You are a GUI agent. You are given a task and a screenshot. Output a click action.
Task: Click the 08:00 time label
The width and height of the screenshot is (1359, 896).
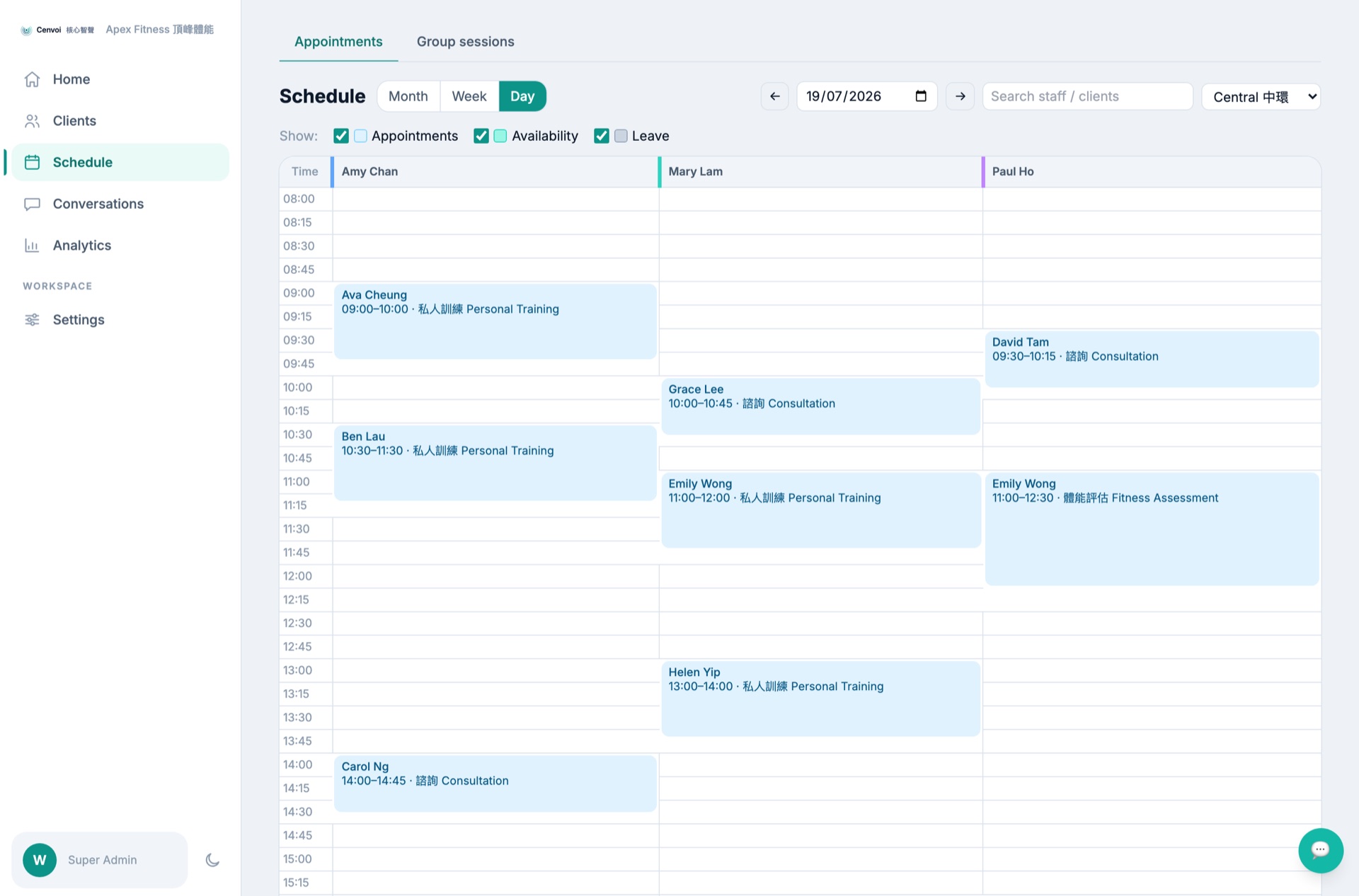pyautogui.click(x=299, y=199)
